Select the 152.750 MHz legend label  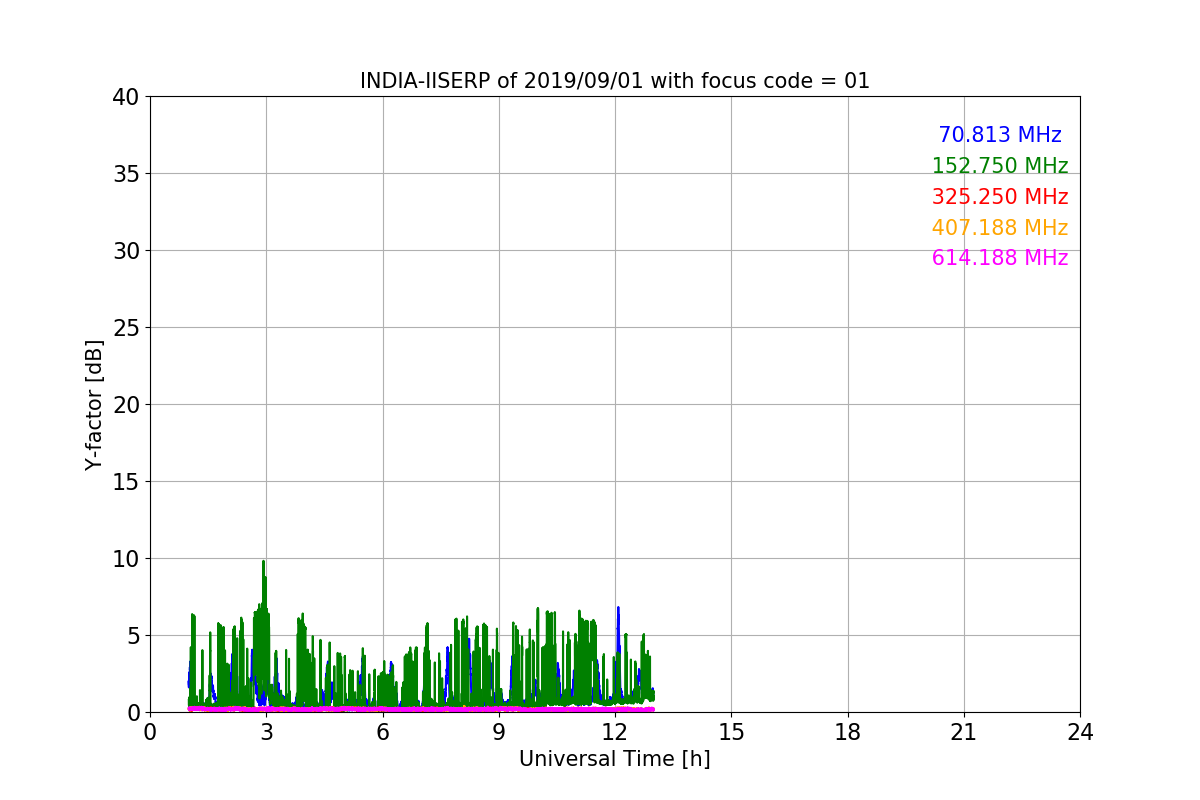1000,166
